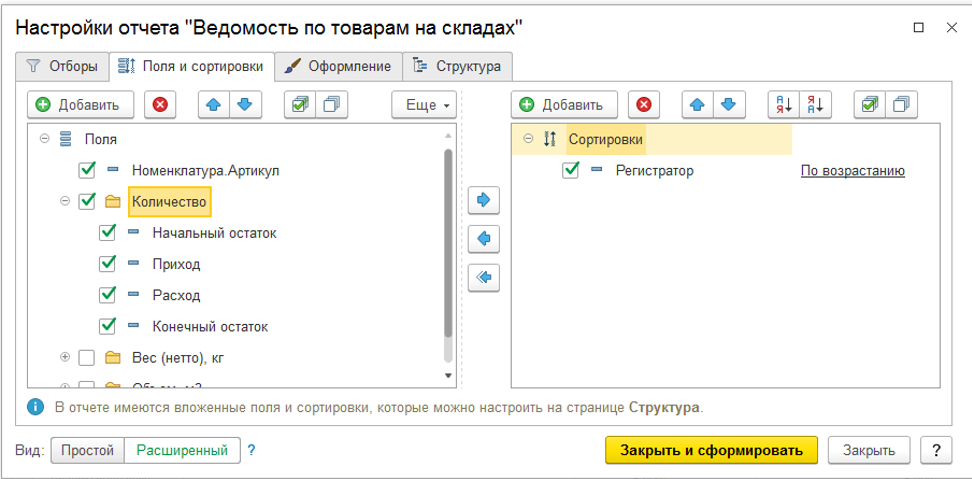Switch view to Простой

point(87,450)
